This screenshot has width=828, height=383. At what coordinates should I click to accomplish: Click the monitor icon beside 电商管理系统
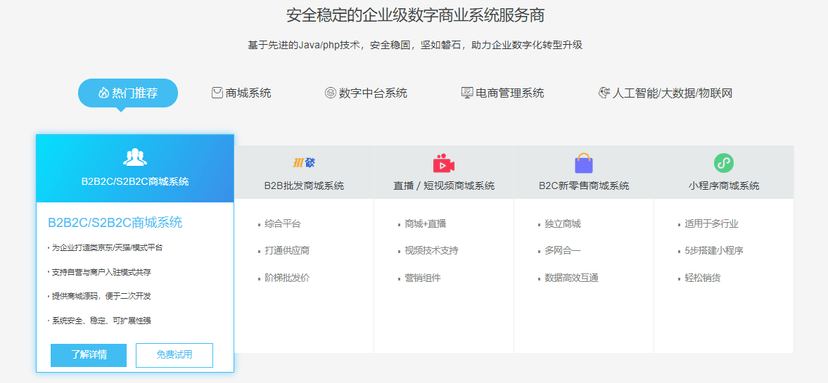point(467,94)
